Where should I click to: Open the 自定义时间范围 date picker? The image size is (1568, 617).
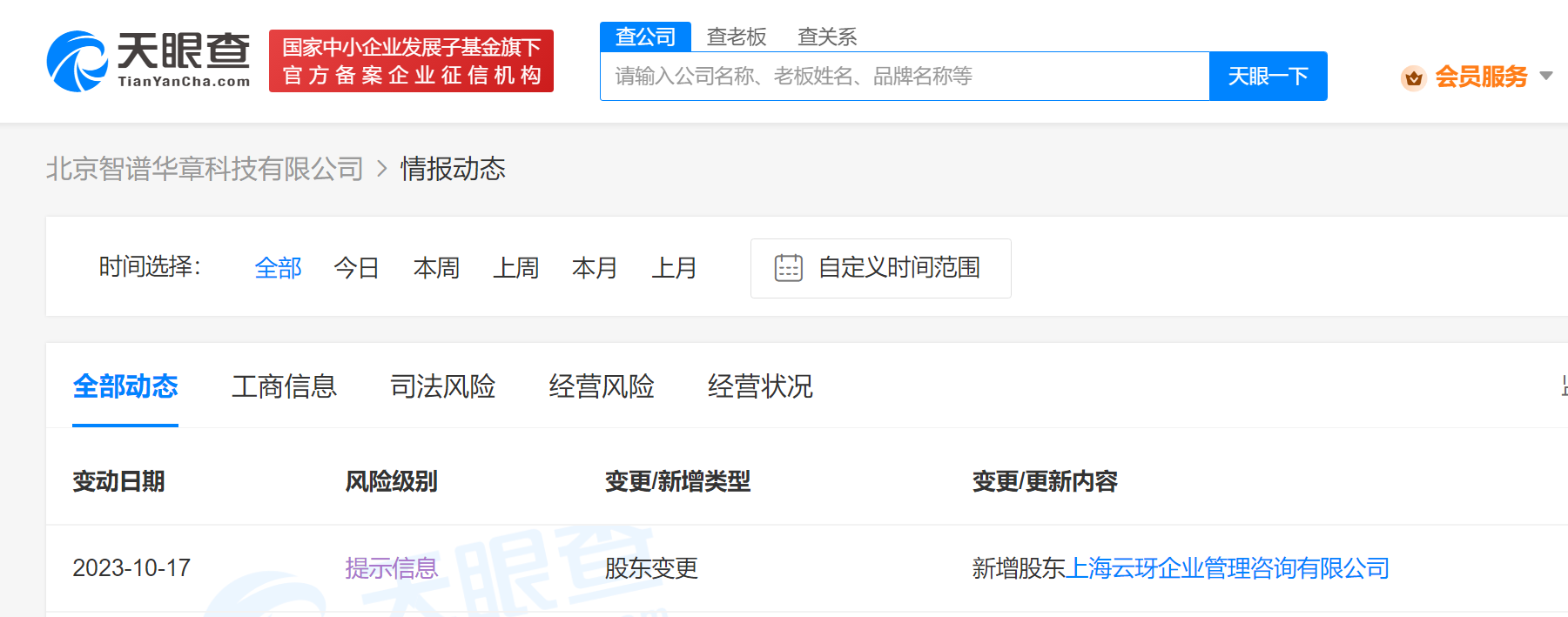pyautogui.click(x=881, y=268)
